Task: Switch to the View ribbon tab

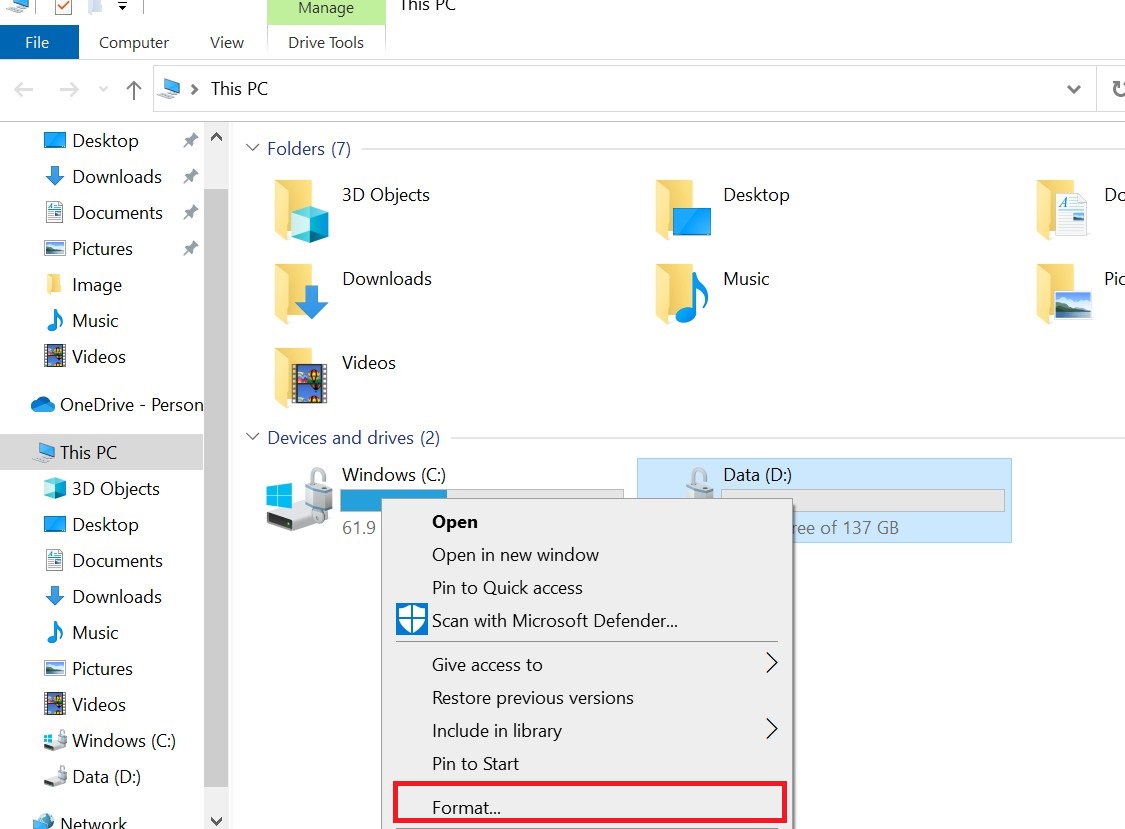Action: coord(225,42)
